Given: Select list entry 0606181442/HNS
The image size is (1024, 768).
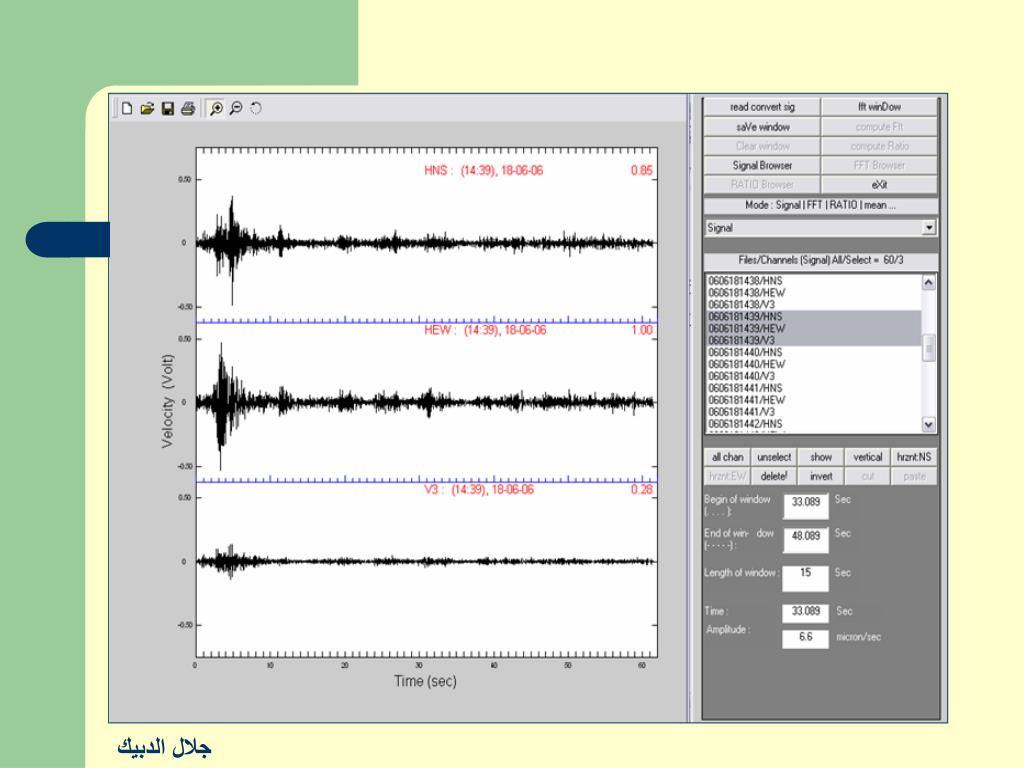Looking at the screenshot, I should 813,423.
